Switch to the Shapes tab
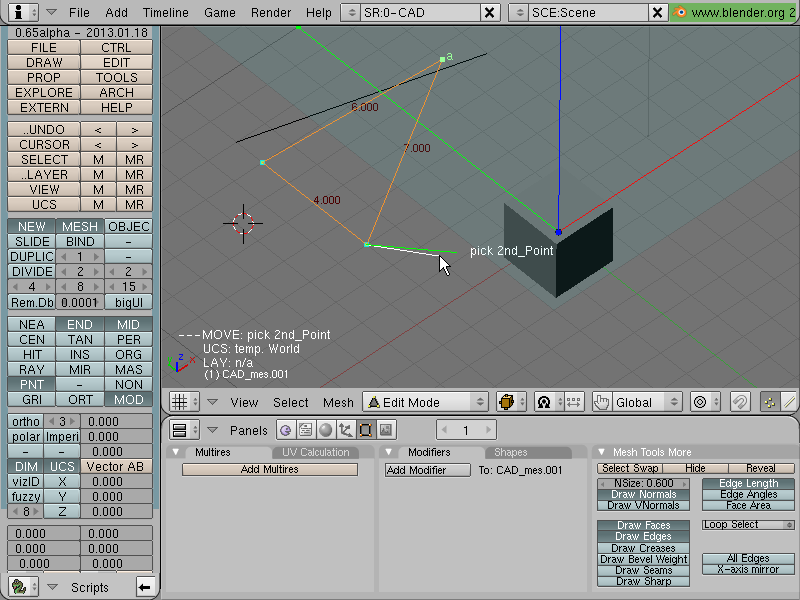Image resolution: width=800 pixels, height=600 pixels. (510, 452)
